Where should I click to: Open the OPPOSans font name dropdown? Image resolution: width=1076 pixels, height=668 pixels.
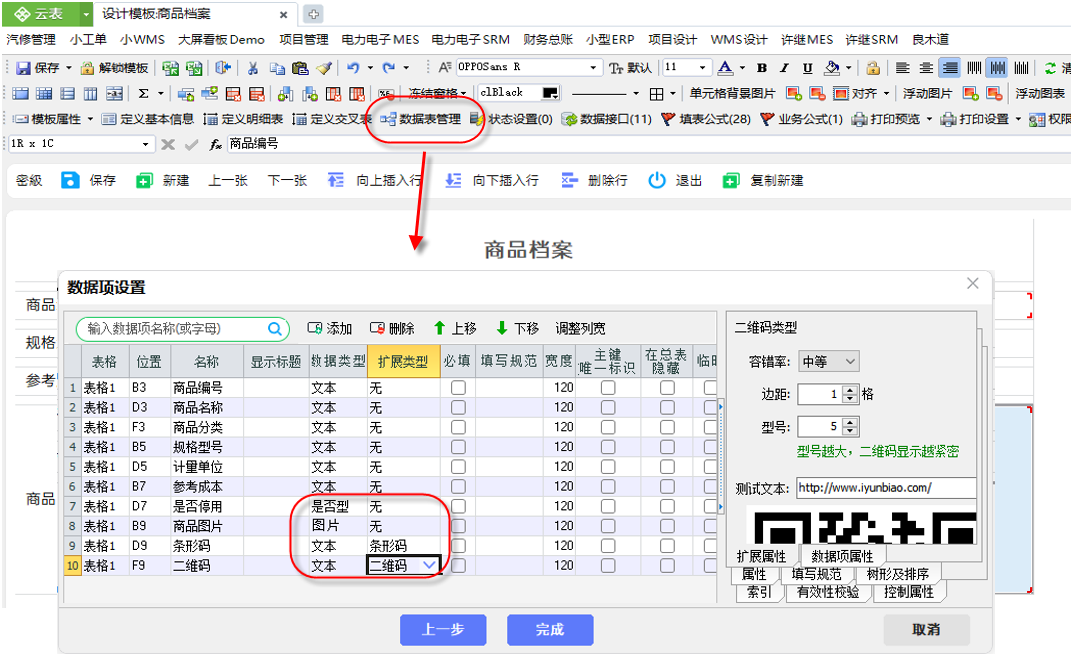[594, 68]
